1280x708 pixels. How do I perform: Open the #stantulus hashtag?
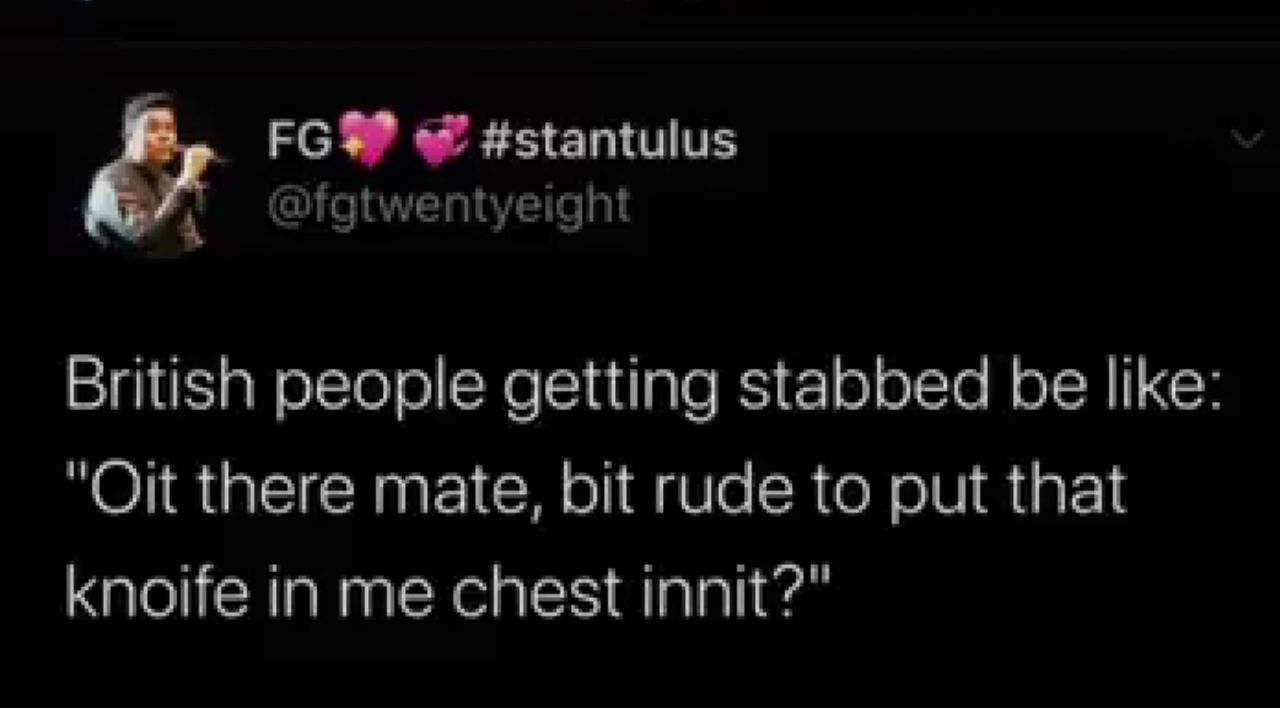tap(609, 141)
